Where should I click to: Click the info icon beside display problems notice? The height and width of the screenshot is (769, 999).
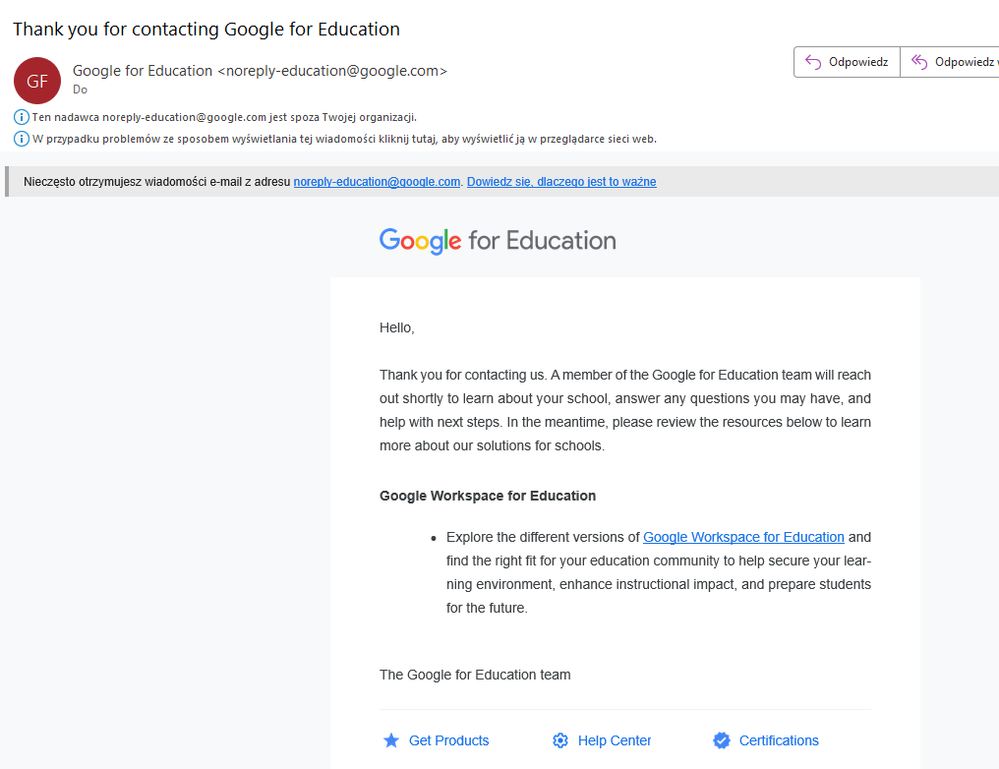point(22,139)
